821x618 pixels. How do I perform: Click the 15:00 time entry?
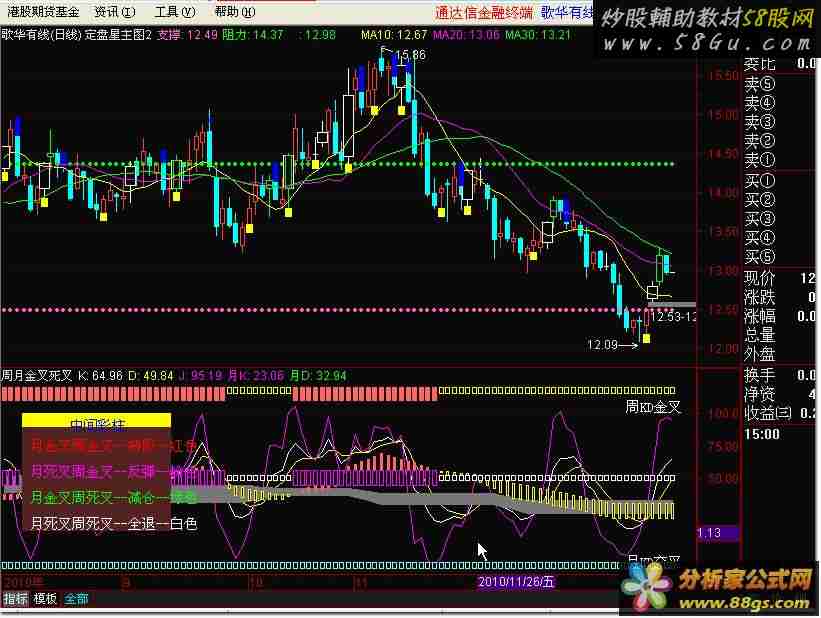pos(762,434)
